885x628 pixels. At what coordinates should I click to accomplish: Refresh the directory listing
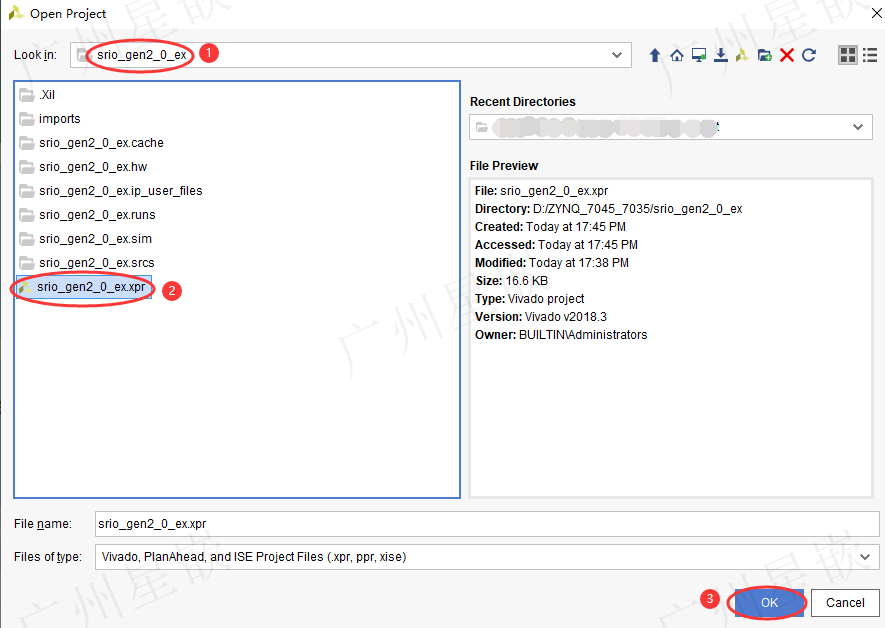coord(809,55)
